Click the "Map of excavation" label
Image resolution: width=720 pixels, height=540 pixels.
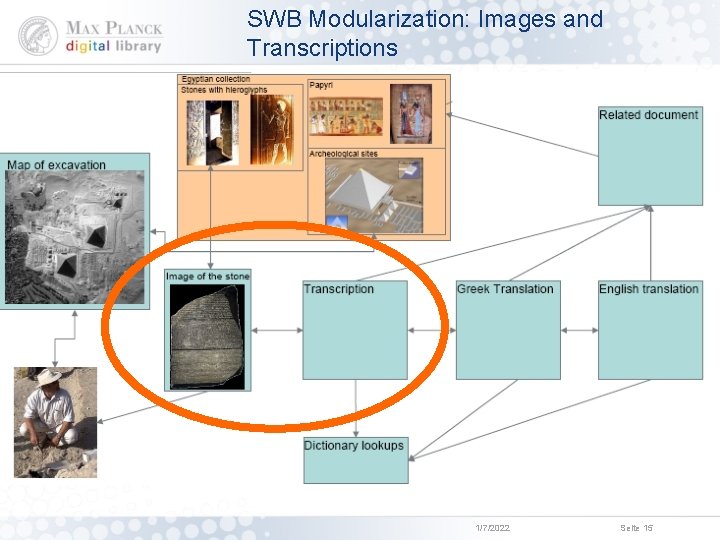coord(56,165)
